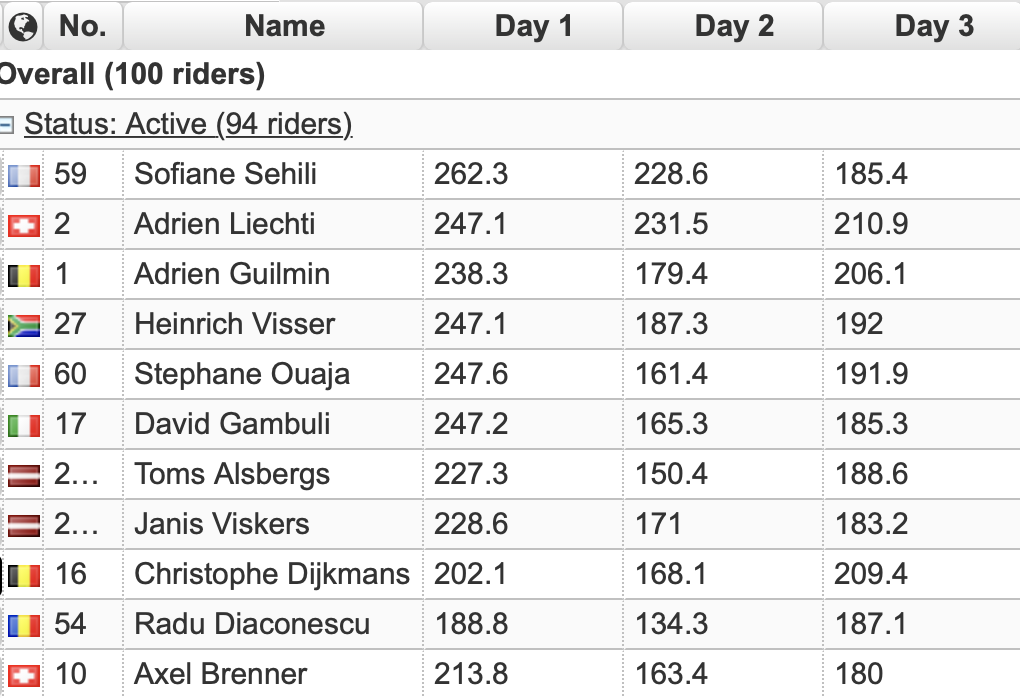Click the Latvian flag beside Toms Alsbergs
Viewport: 1020px width, 698px height.
click(x=24, y=476)
